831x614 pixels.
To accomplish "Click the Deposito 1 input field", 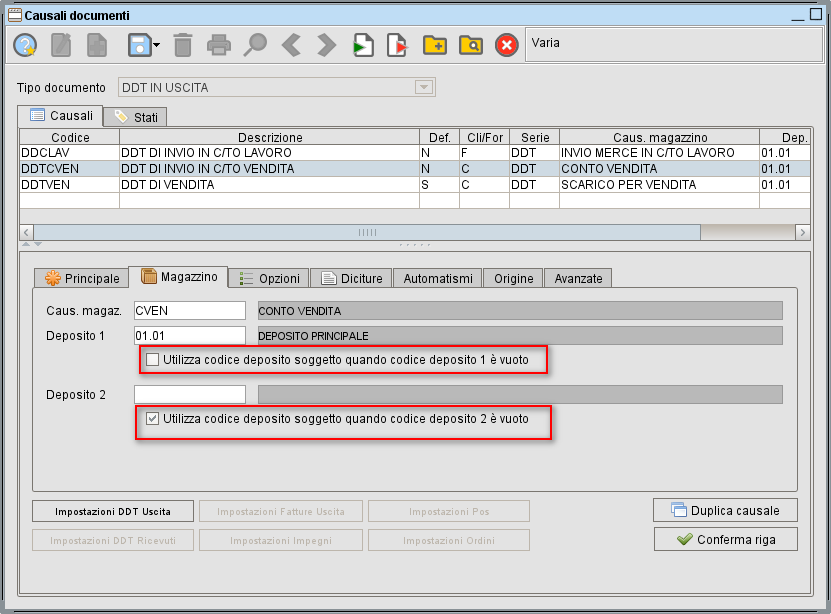I will coord(190,335).
